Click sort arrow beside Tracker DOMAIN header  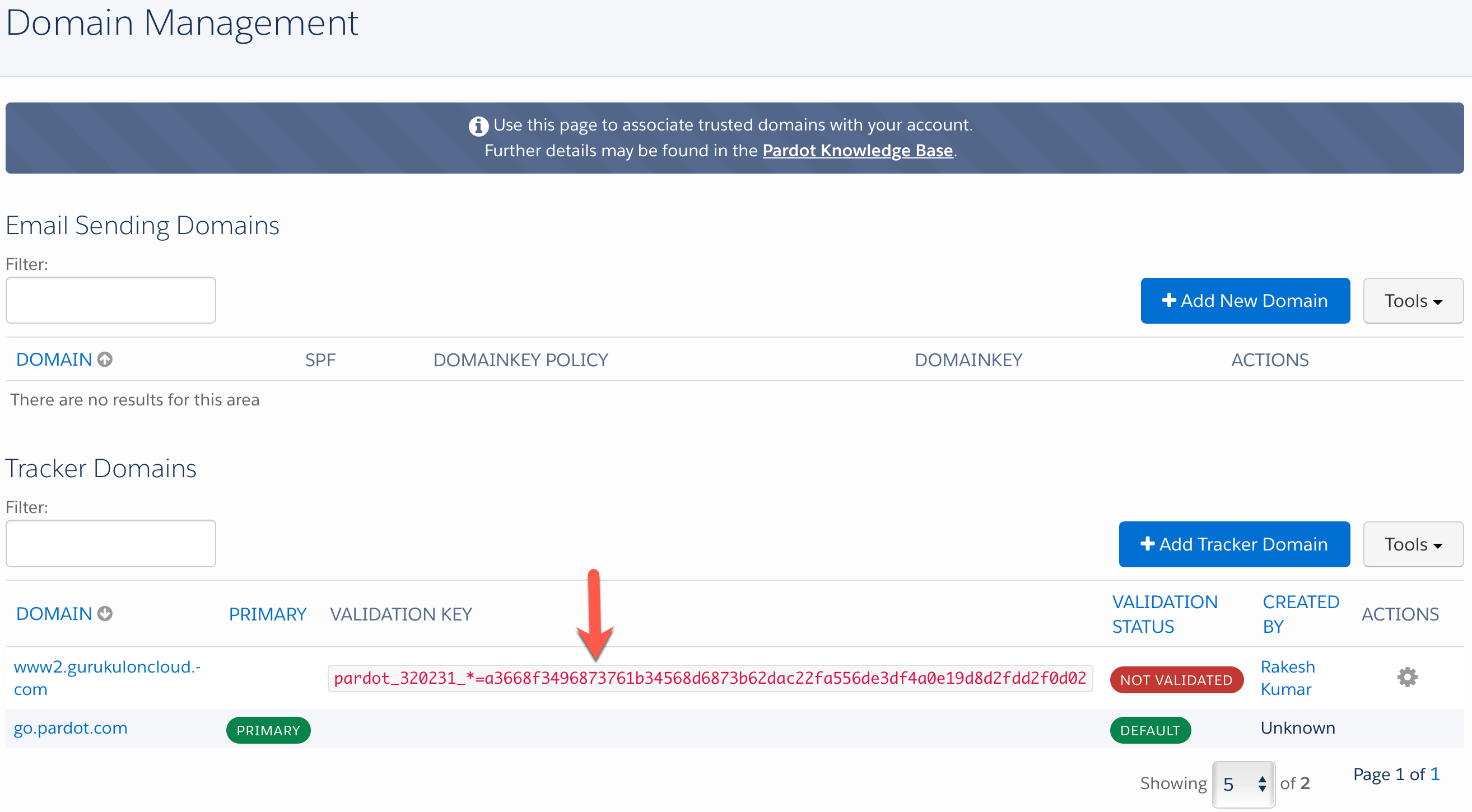(105, 614)
